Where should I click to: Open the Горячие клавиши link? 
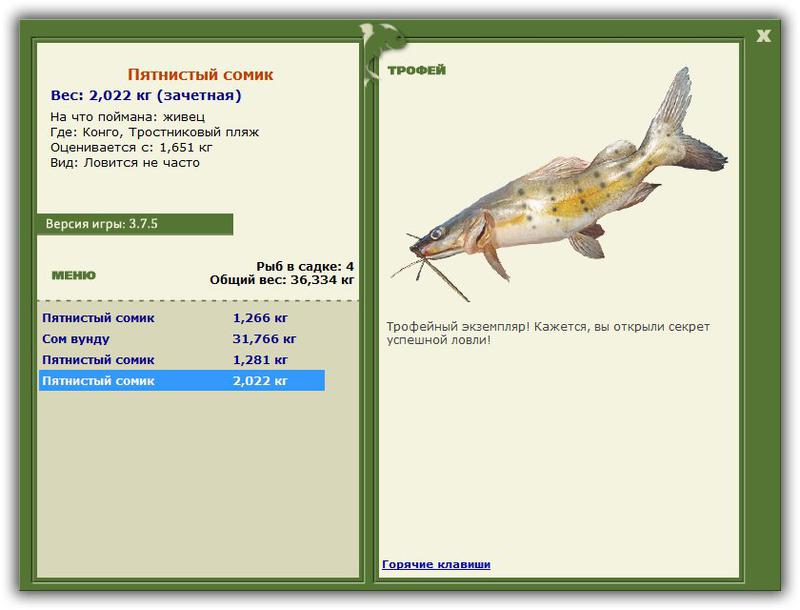436,564
